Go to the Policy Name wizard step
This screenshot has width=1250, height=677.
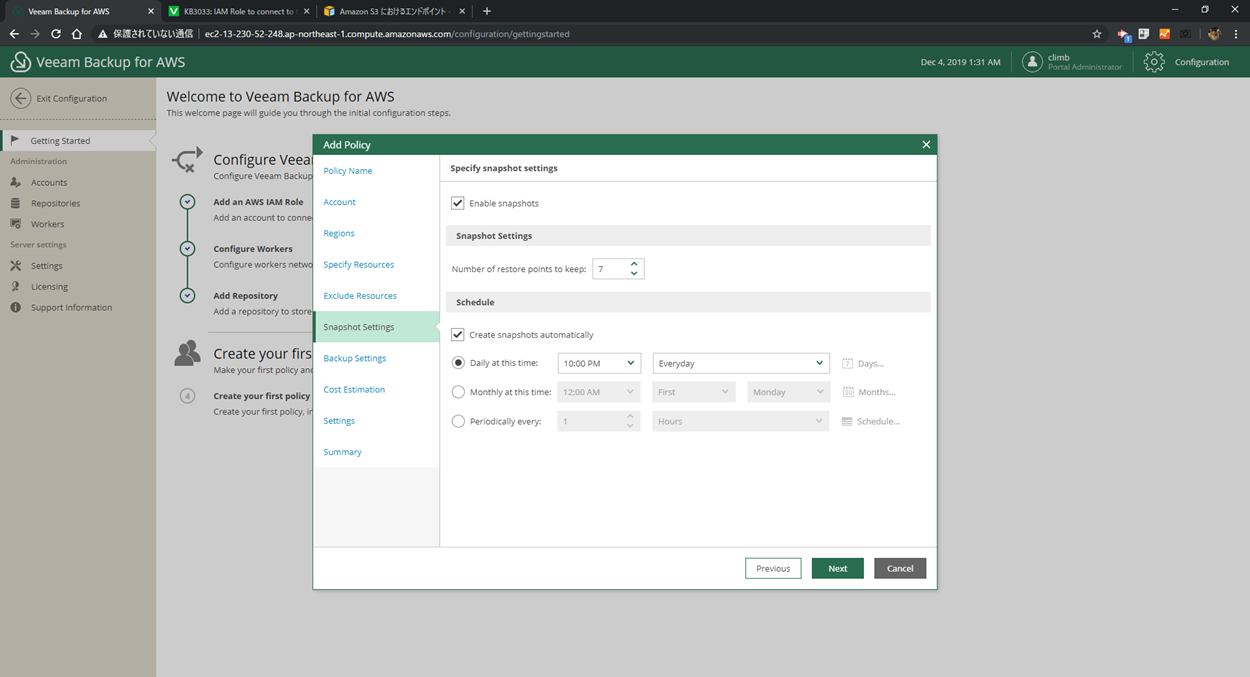coord(348,171)
